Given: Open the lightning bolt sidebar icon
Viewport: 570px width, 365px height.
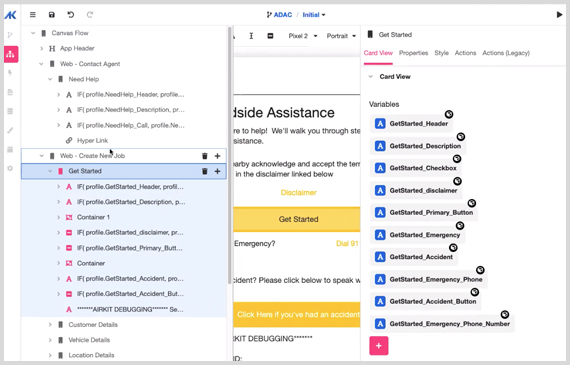Looking at the screenshot, I should 10,73.
